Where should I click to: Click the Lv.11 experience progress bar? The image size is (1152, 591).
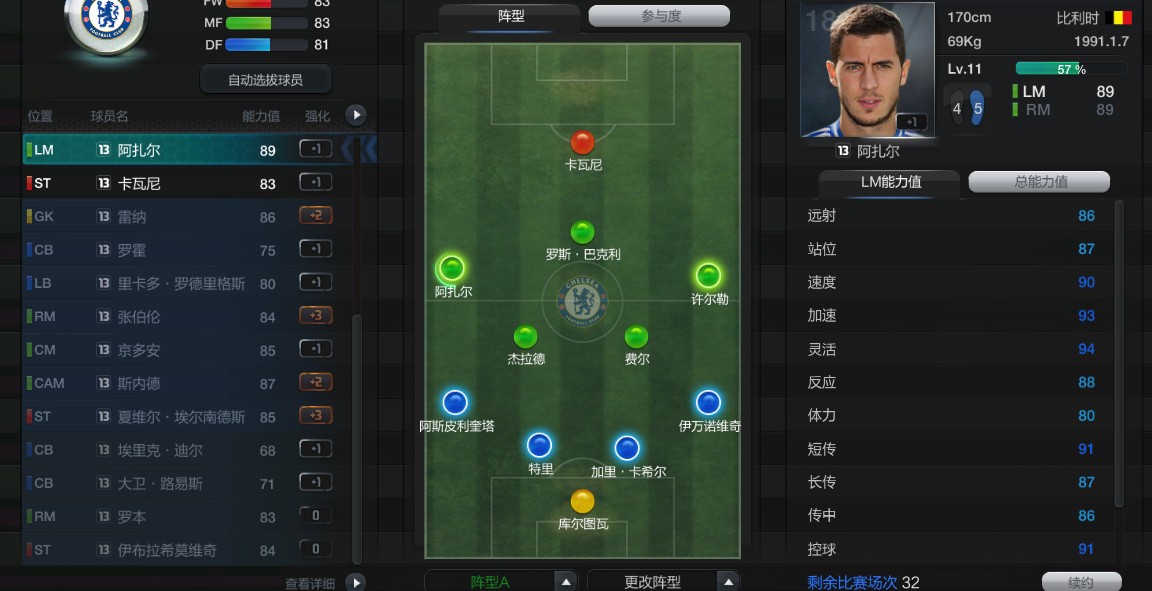point(1071,69)
